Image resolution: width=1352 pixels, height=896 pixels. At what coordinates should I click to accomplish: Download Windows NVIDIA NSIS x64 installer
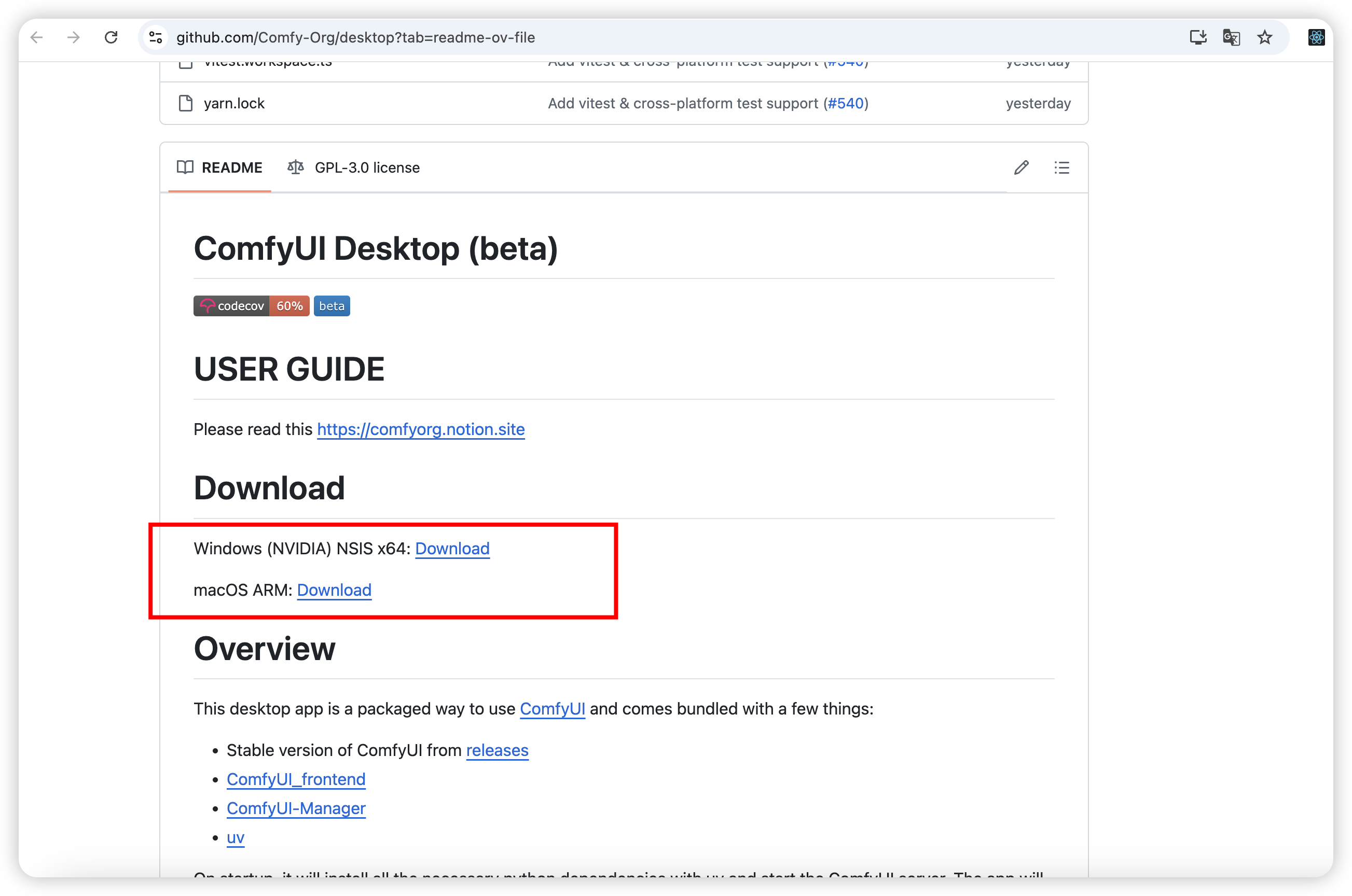pos(452,549)
